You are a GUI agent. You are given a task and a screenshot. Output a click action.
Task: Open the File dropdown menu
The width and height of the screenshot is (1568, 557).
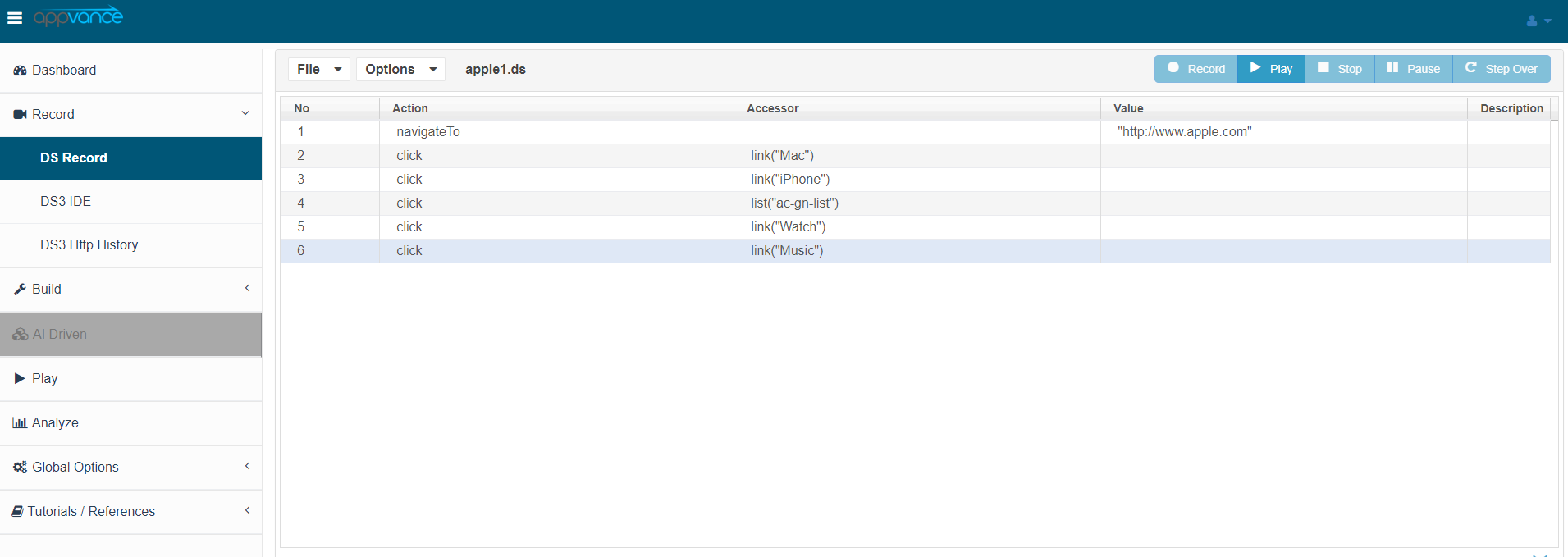pos(318,70)
